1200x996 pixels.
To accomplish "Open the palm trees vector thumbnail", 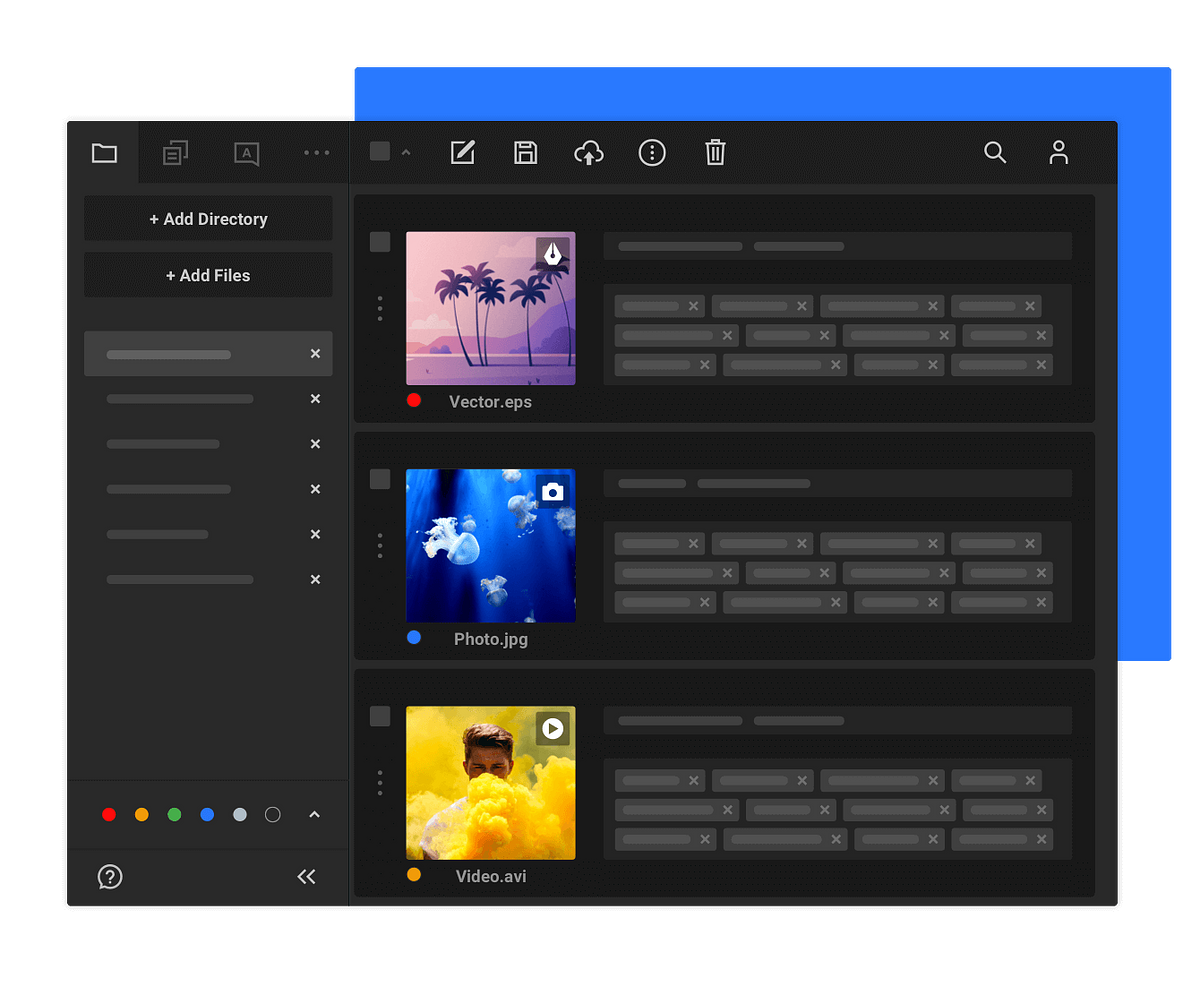I will point(490,308).
